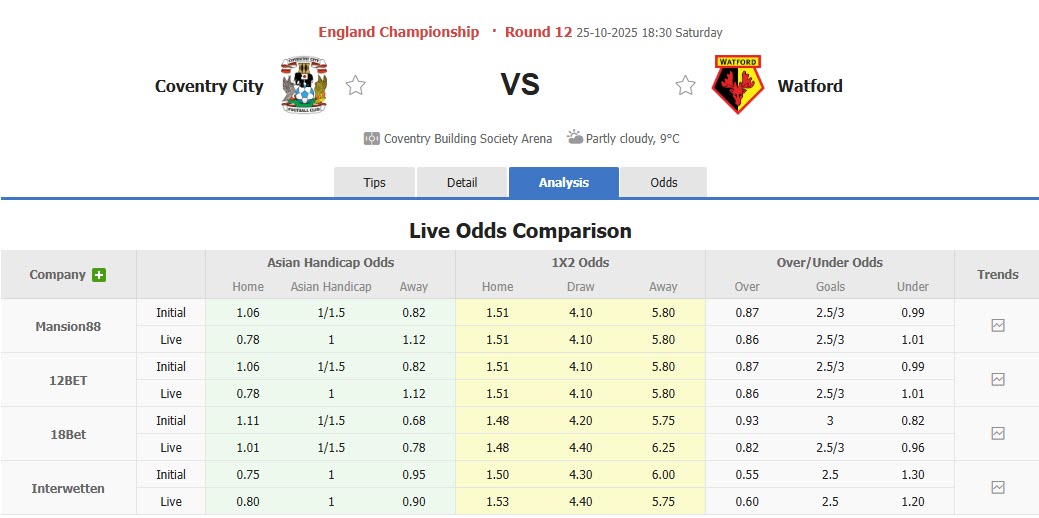The image size is (1039, 518).
Task: Select the Analysis tab
Action: click(x=564, y=183)
